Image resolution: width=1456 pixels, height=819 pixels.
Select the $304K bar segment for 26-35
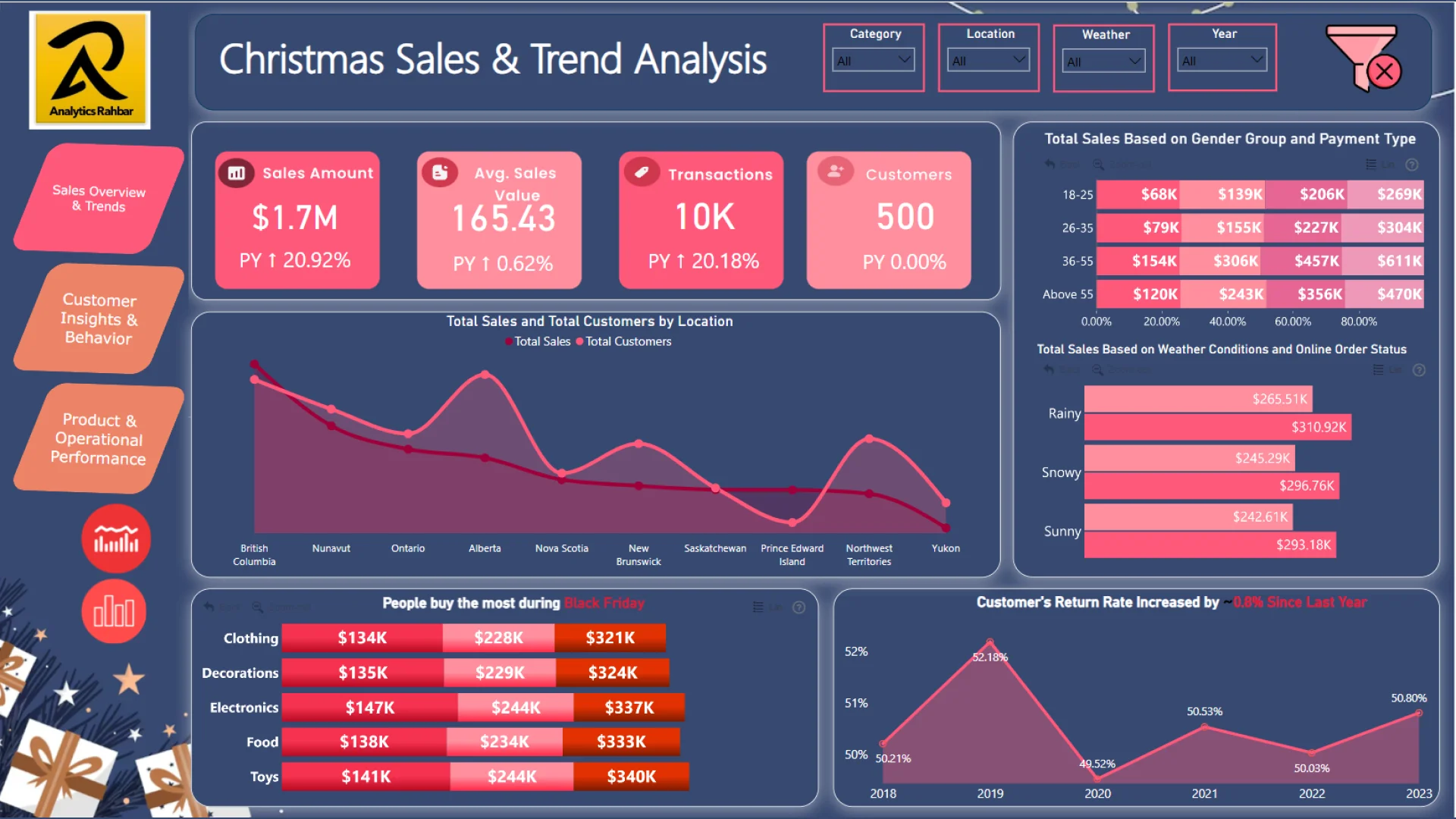[x=1382, y=227]
